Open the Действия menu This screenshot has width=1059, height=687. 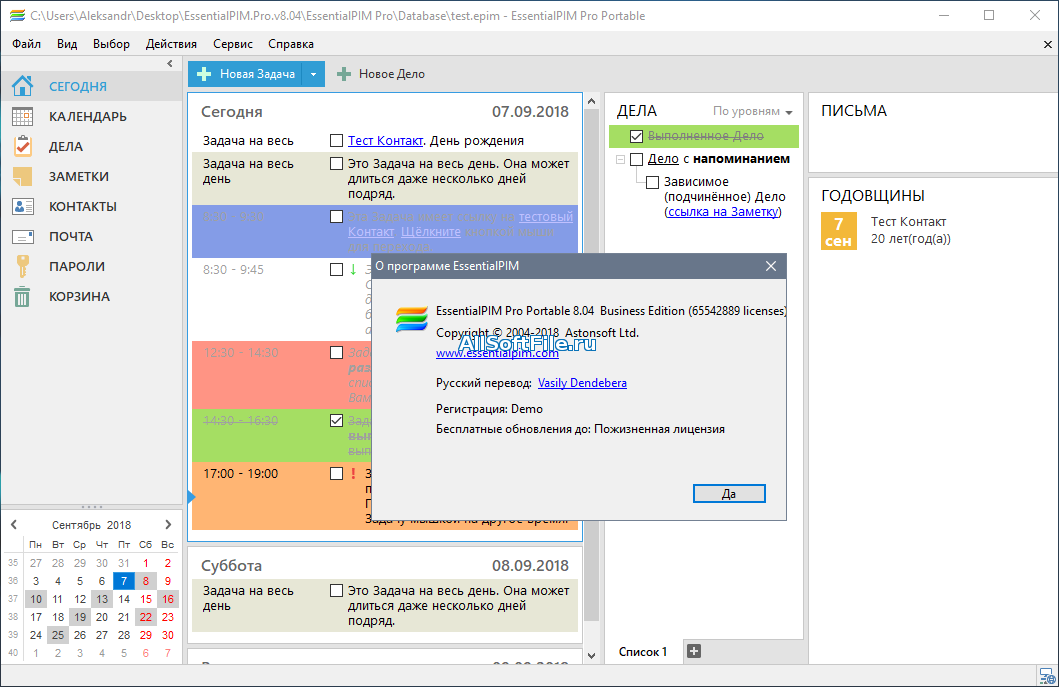[171, 44]
